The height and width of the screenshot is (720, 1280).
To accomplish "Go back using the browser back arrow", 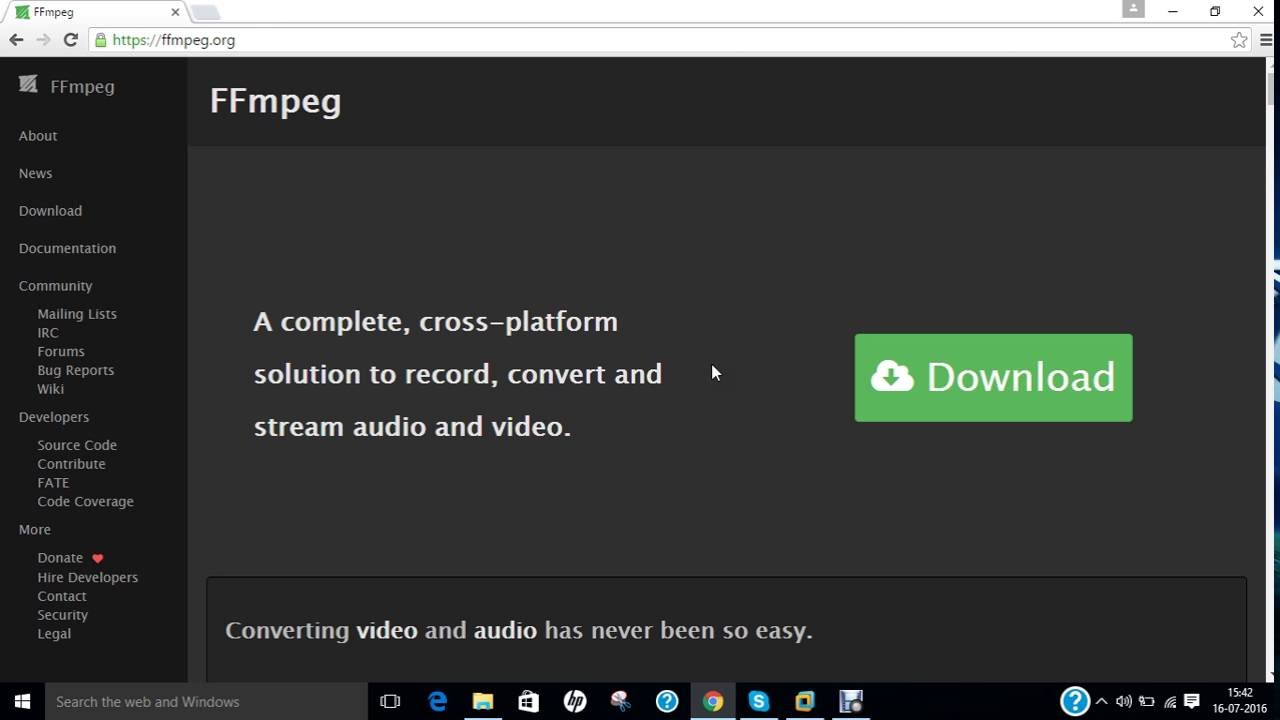I will click(x=16, y=40).
